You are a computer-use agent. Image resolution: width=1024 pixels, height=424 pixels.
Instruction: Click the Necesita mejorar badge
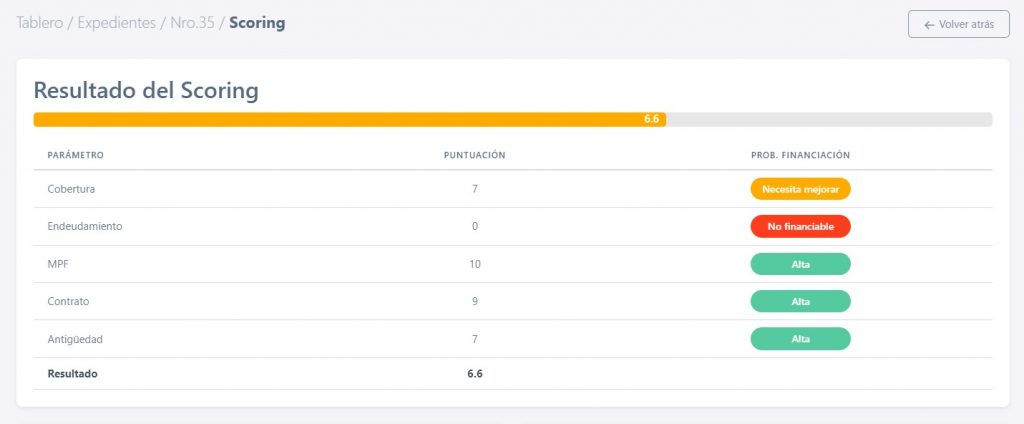coord(800,189)
